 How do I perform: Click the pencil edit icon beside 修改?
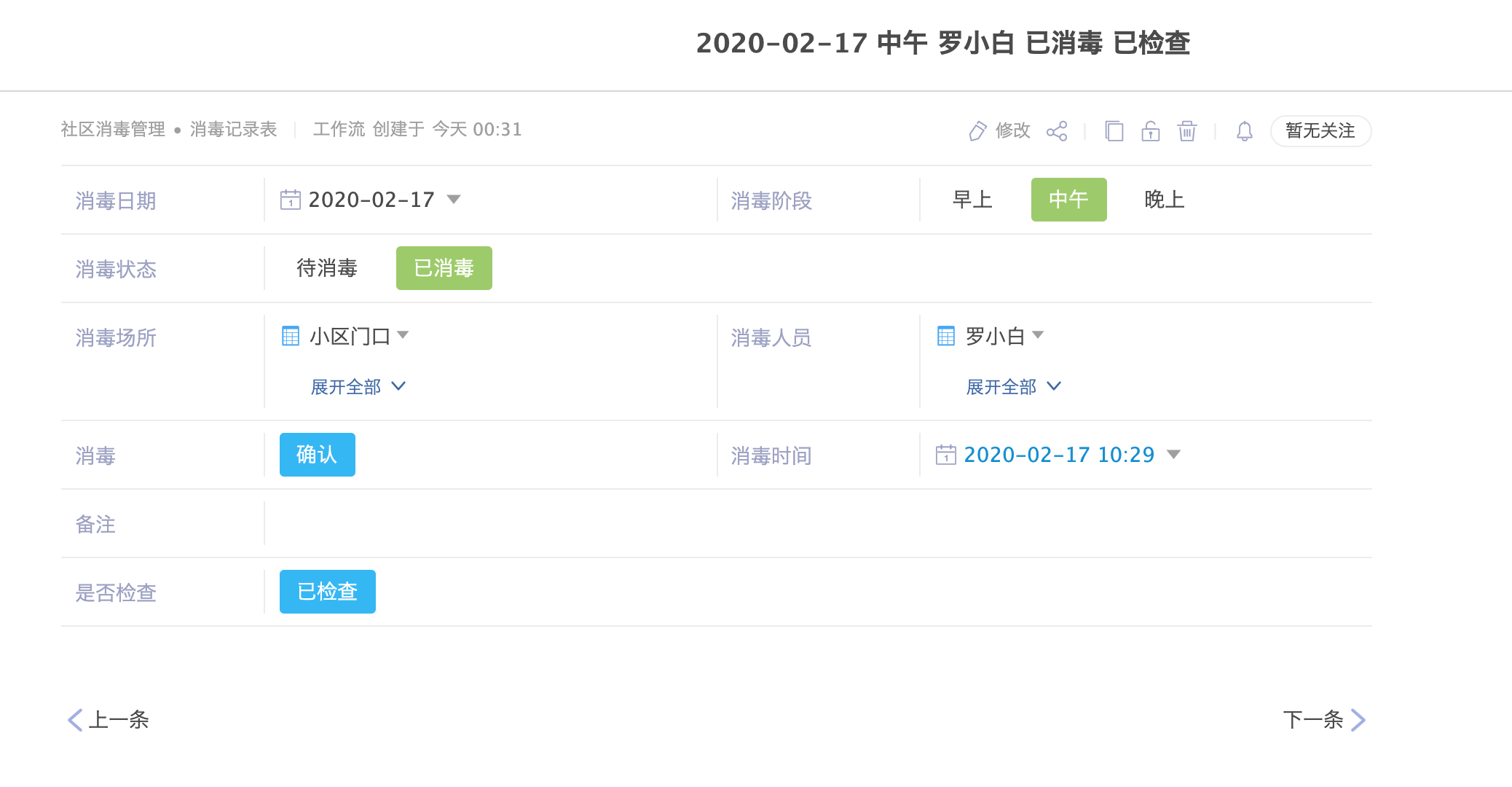coord(977,131)
